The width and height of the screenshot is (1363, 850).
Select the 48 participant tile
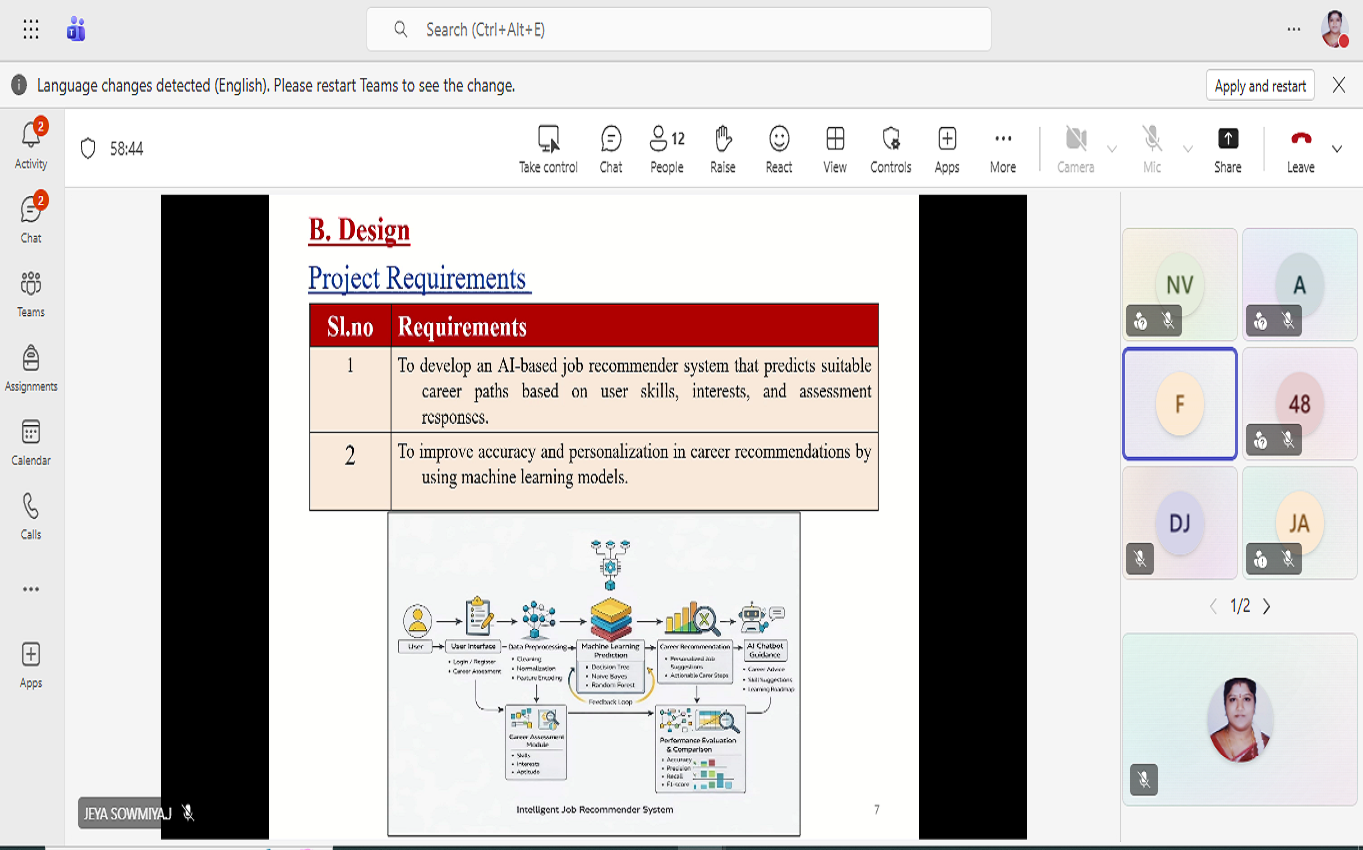1300,403
